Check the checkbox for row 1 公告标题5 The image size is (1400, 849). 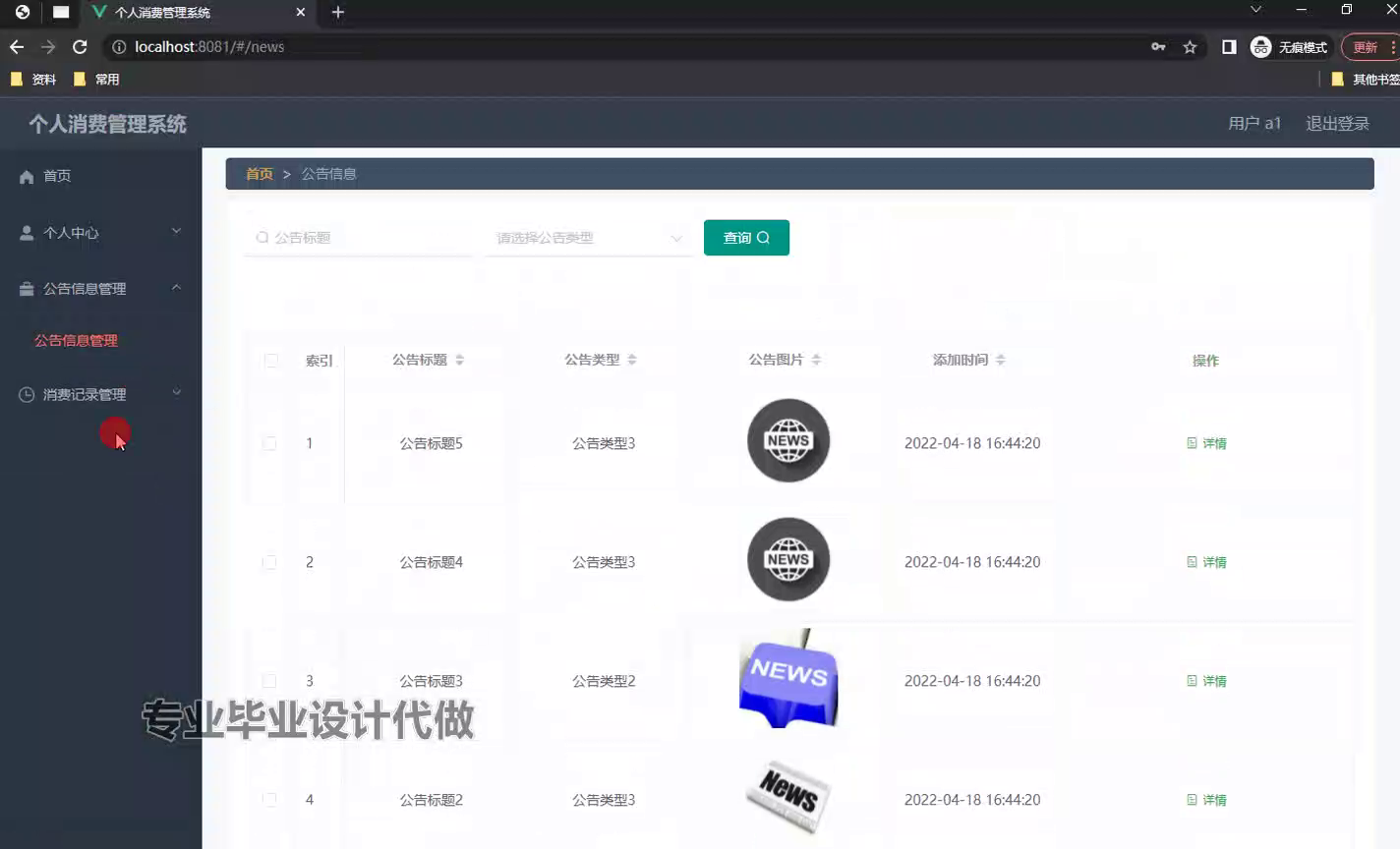point(269,444)
